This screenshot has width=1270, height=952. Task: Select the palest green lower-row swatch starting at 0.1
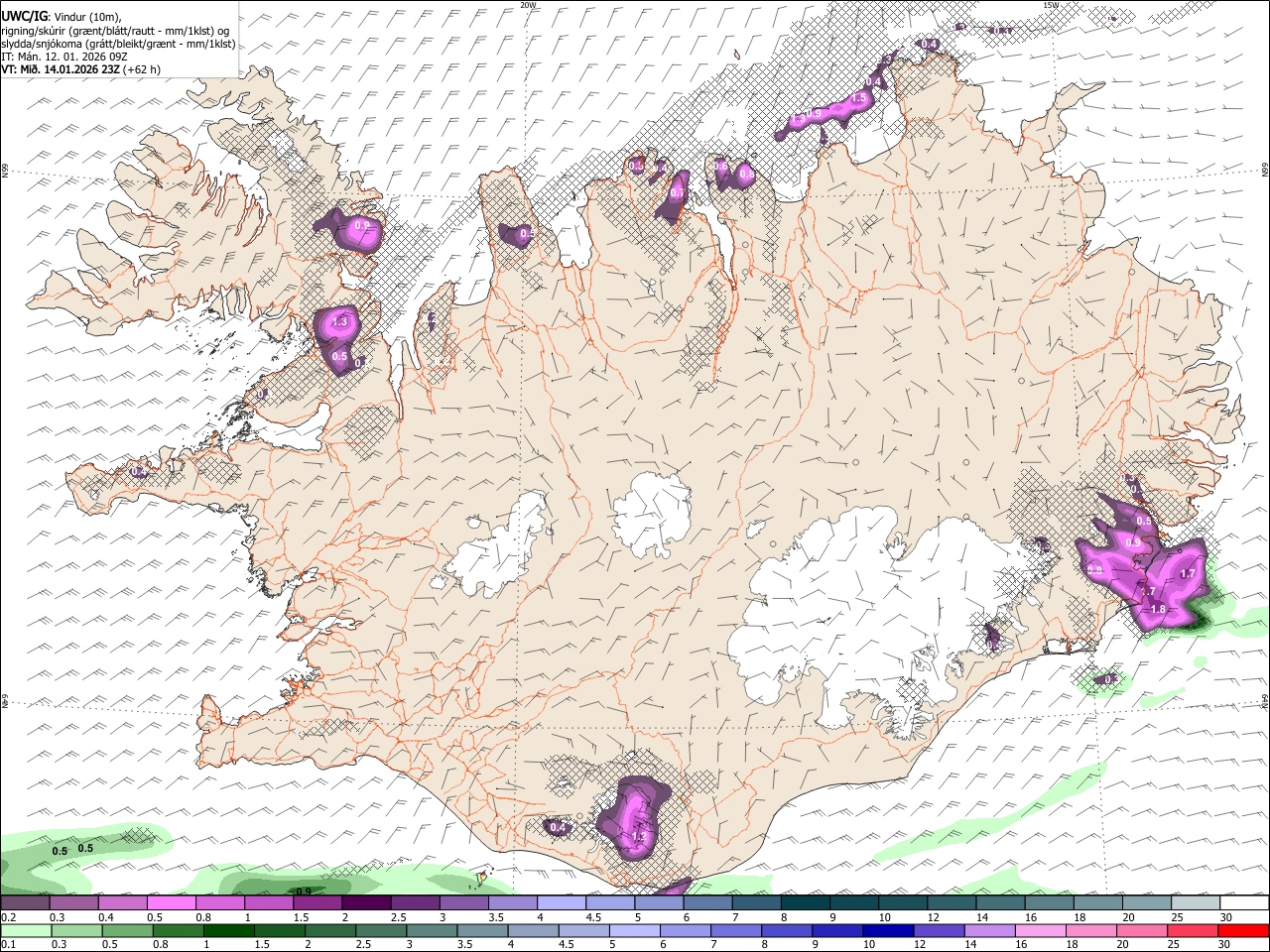pyautogui.click(x=26, y=931)
